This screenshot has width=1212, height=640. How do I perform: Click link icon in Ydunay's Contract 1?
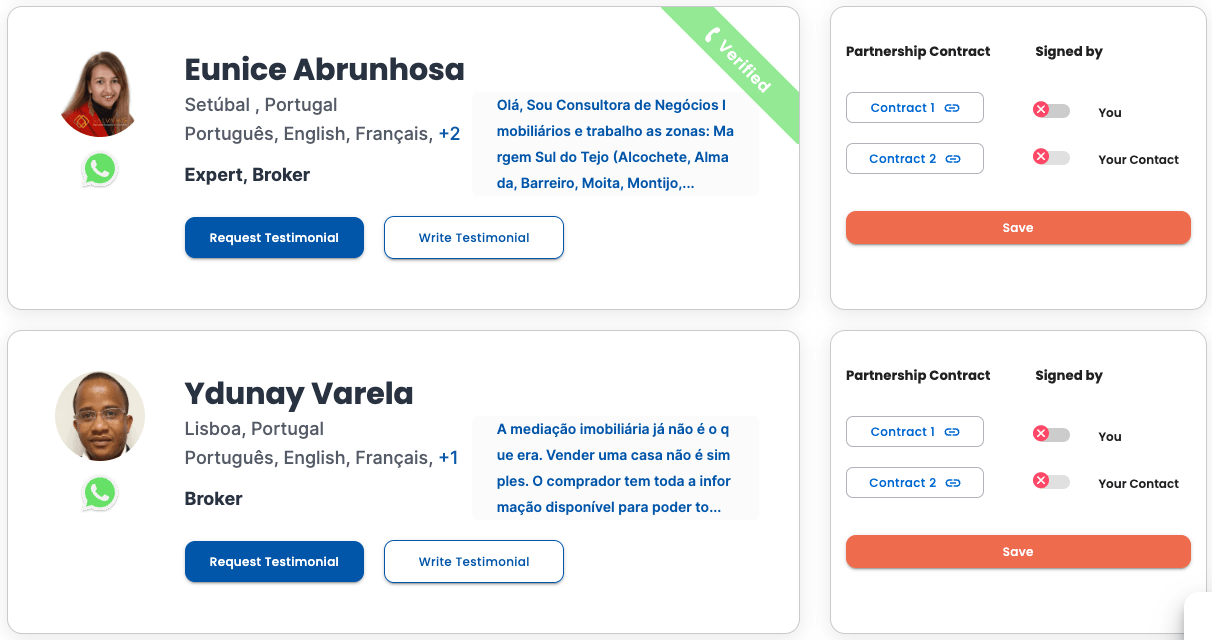(x=952, y=432)
